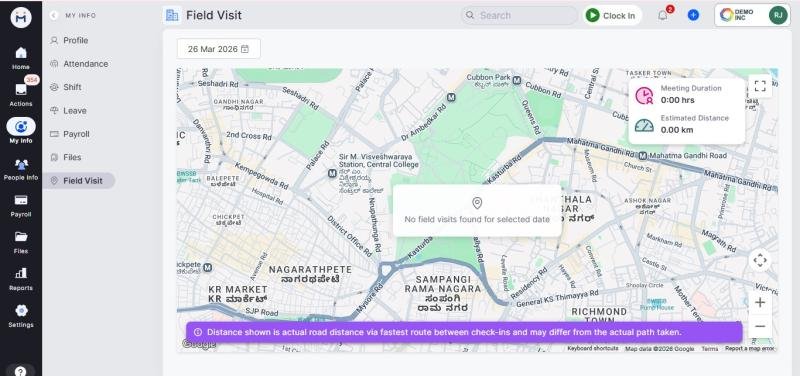Click Mahatma Gandhi Road metro marker
800x376 pixels.
(x=643, y=155)
